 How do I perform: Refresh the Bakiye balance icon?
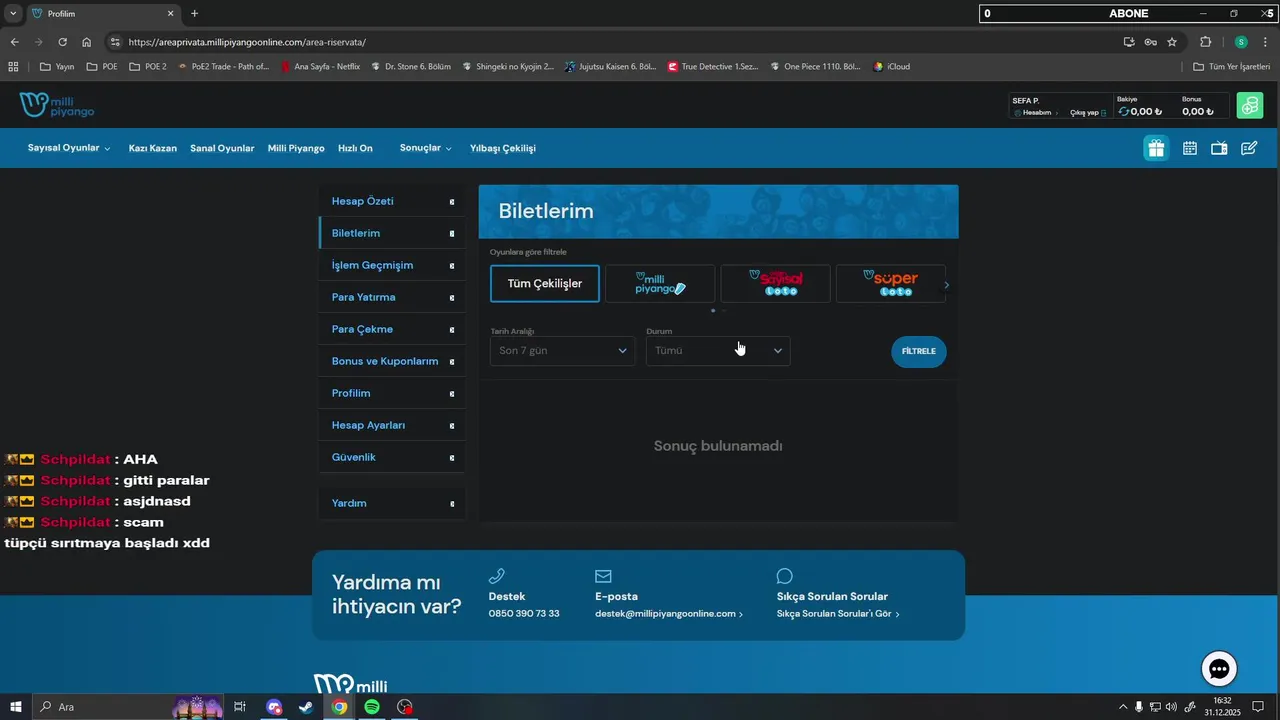click(1123, 112)
